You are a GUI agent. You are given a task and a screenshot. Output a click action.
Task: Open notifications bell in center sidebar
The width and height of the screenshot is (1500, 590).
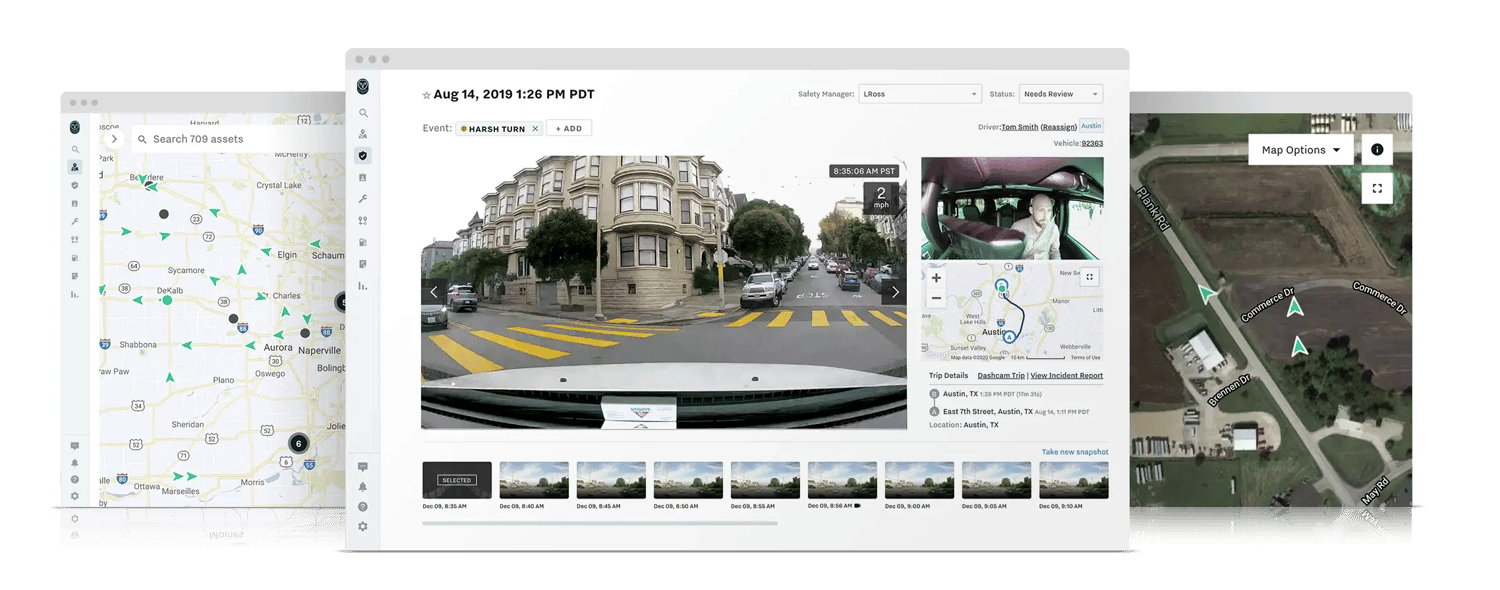click(363, 487)
